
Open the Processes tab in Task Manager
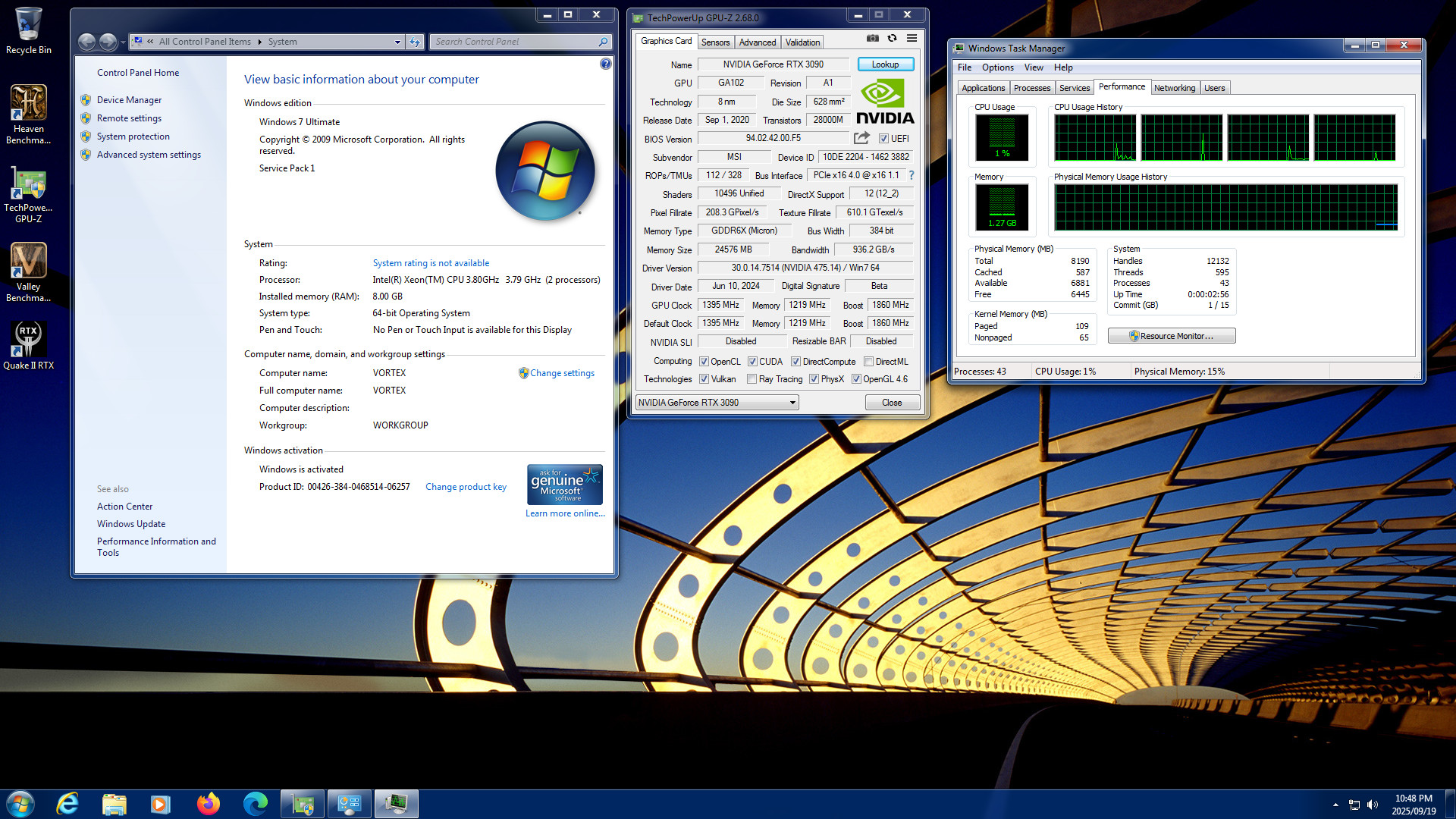pos(1032,88)
